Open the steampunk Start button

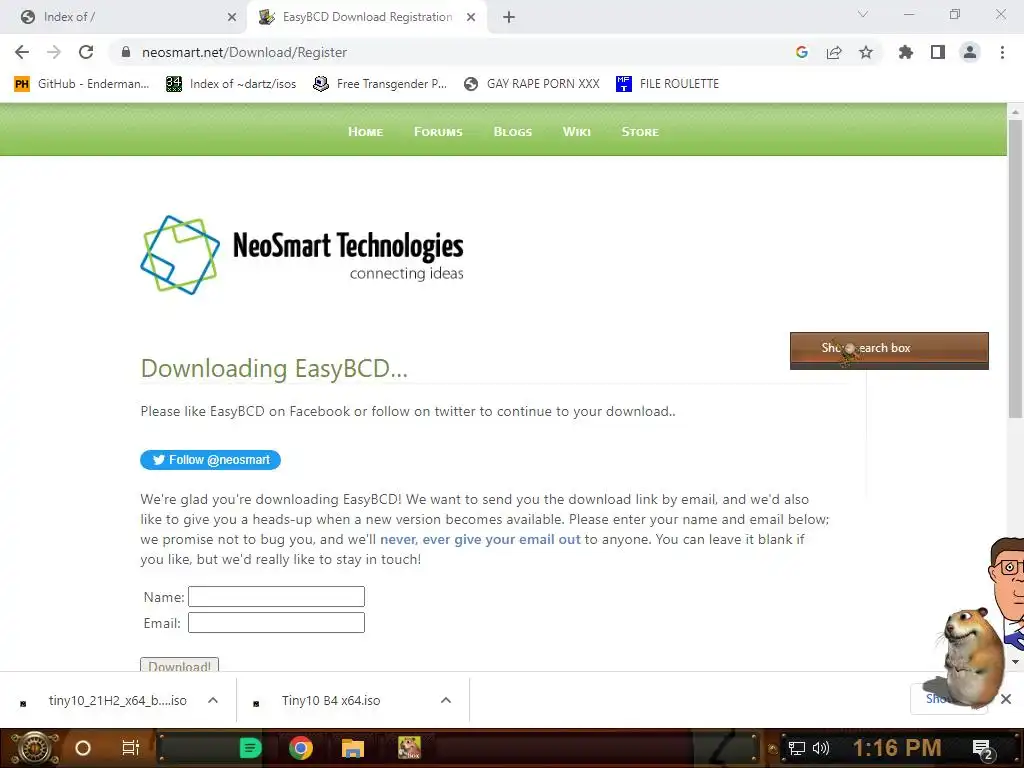(x=35, y=748)
